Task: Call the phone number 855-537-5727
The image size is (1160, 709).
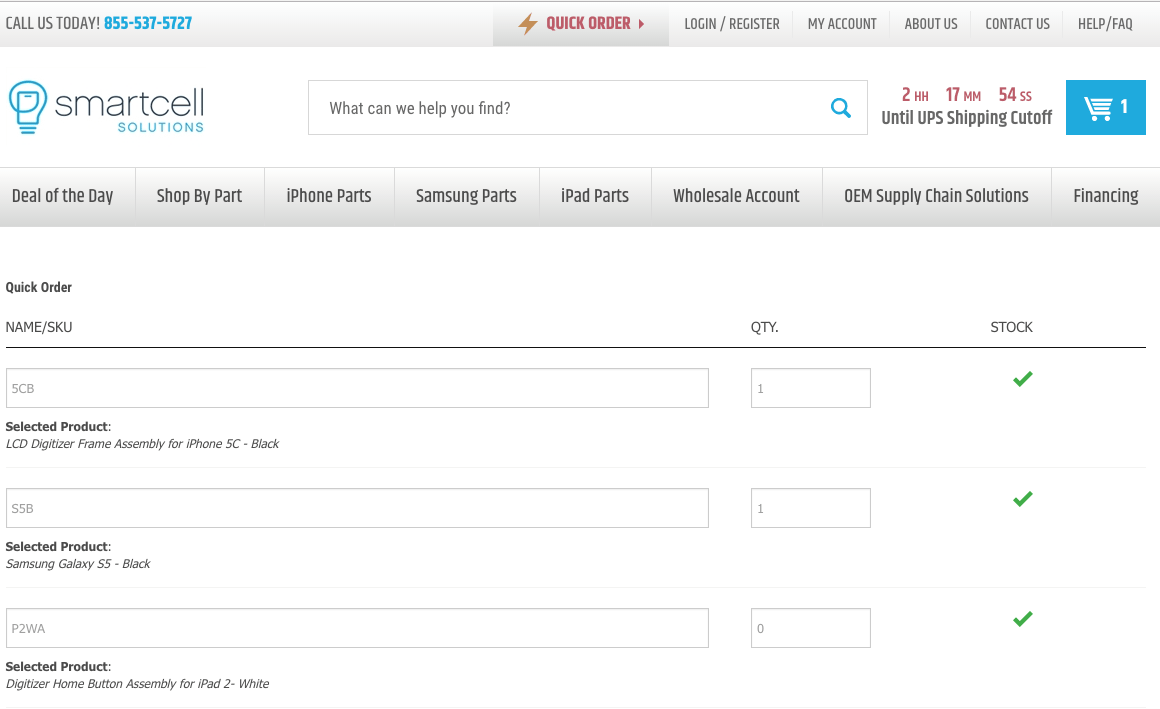Action: pos(148,23)
